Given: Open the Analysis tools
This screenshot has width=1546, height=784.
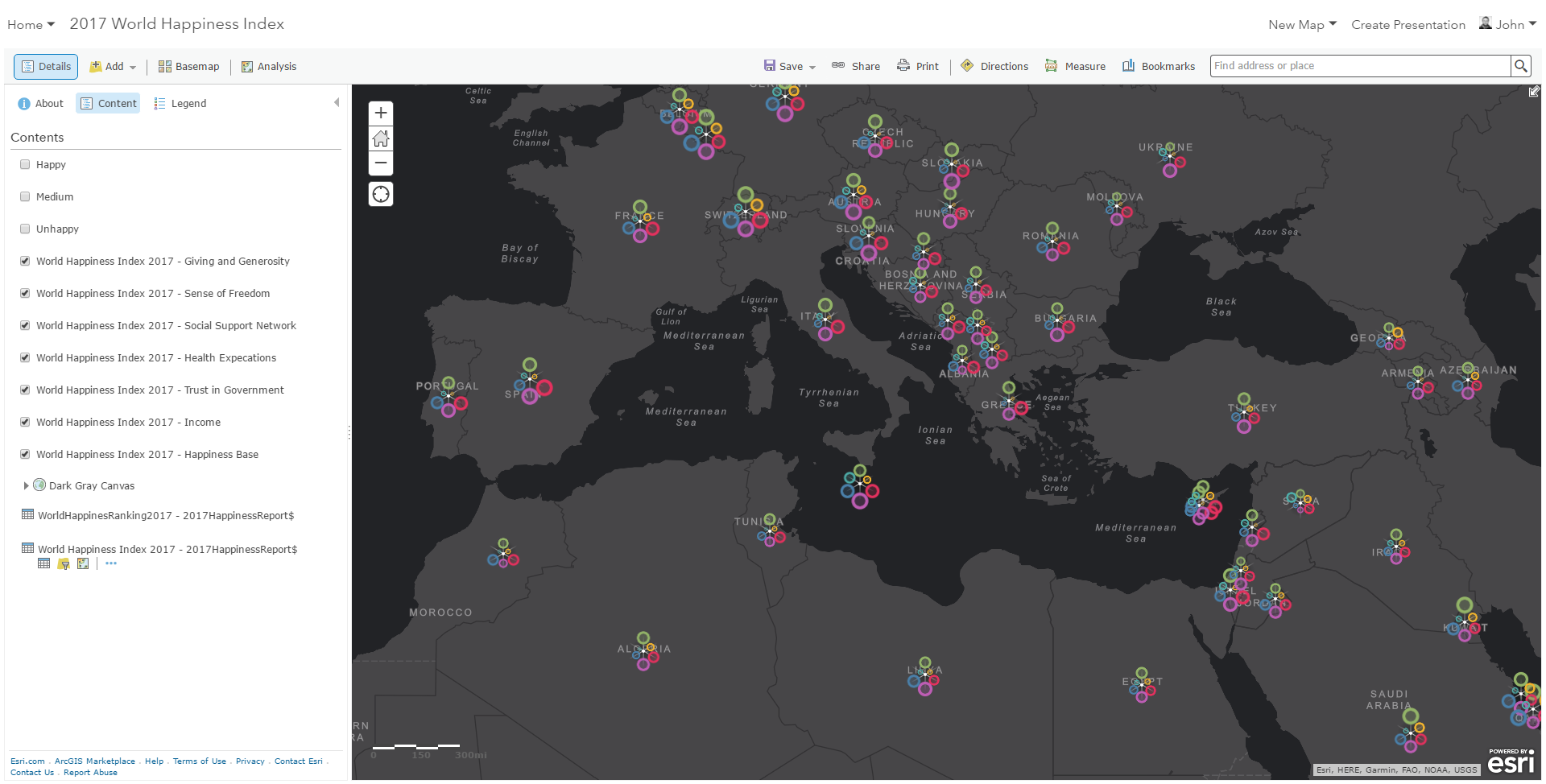Looking at the screenshot, I should [269, 67].
